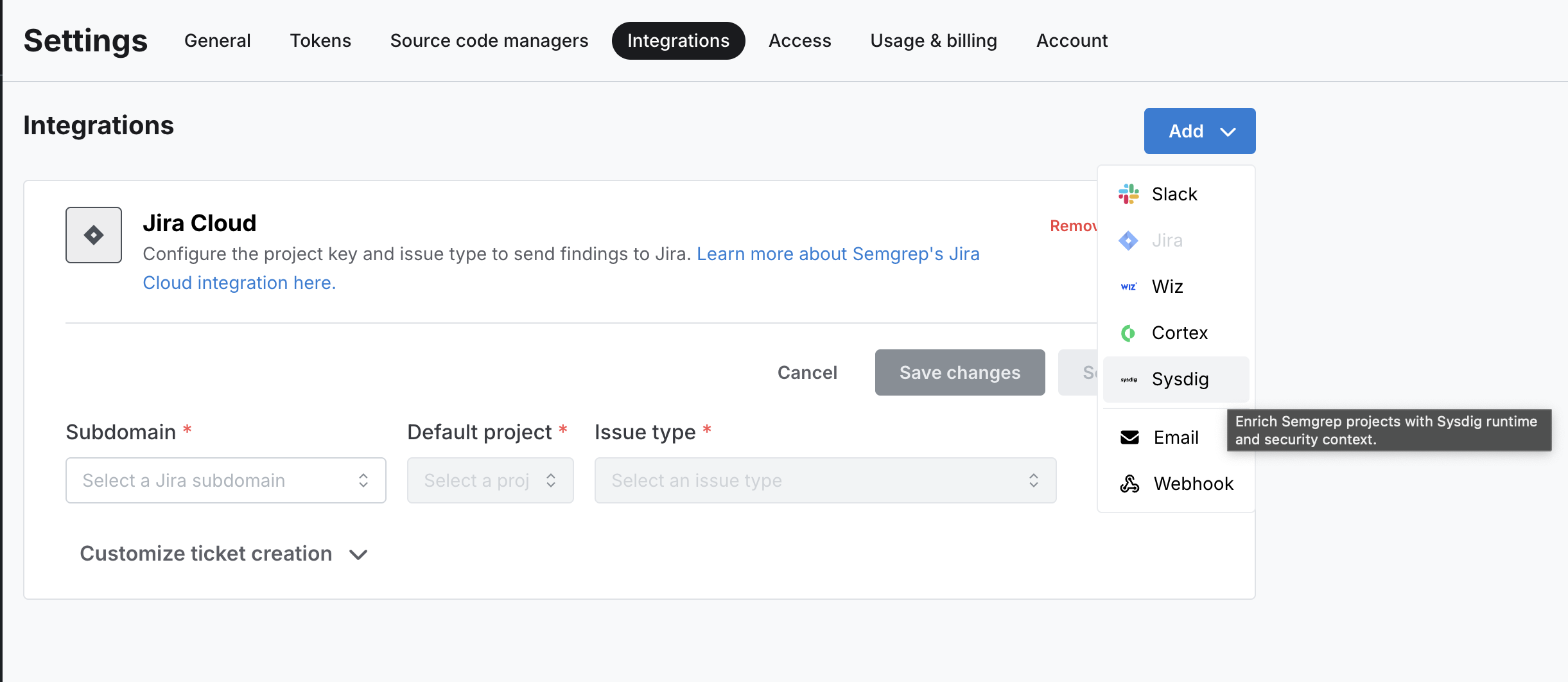Click the Email envelope icon
The height and width of the screenshot is (682, 1568).
tap(1128, 437)
